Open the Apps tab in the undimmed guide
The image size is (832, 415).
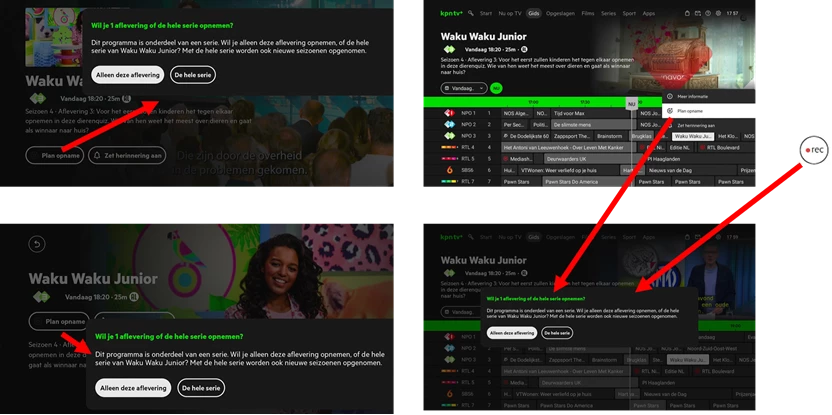tap(648, 13)
